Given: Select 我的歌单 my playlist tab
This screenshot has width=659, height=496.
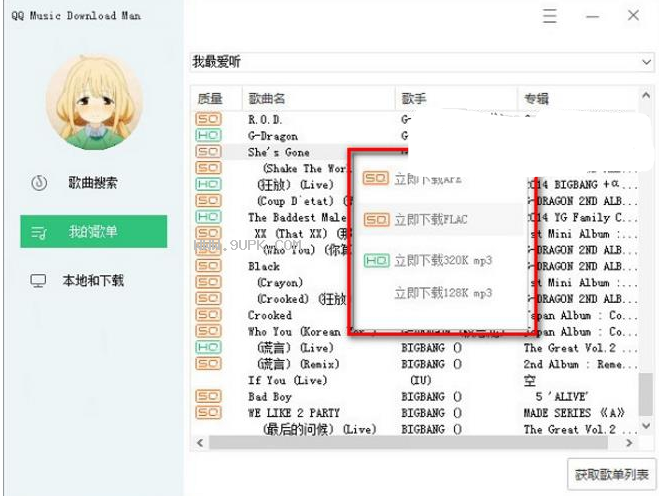Looking at the screenshot, I should [94, 232].
